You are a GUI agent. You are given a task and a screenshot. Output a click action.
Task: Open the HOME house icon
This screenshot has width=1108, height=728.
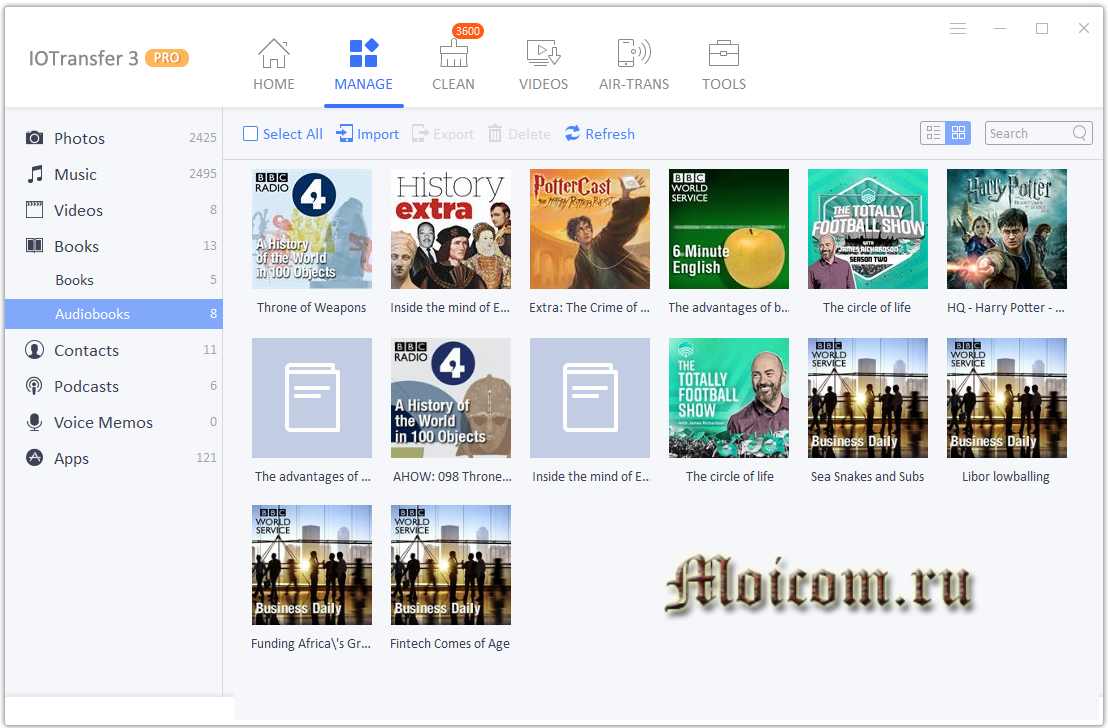[273, 55]
